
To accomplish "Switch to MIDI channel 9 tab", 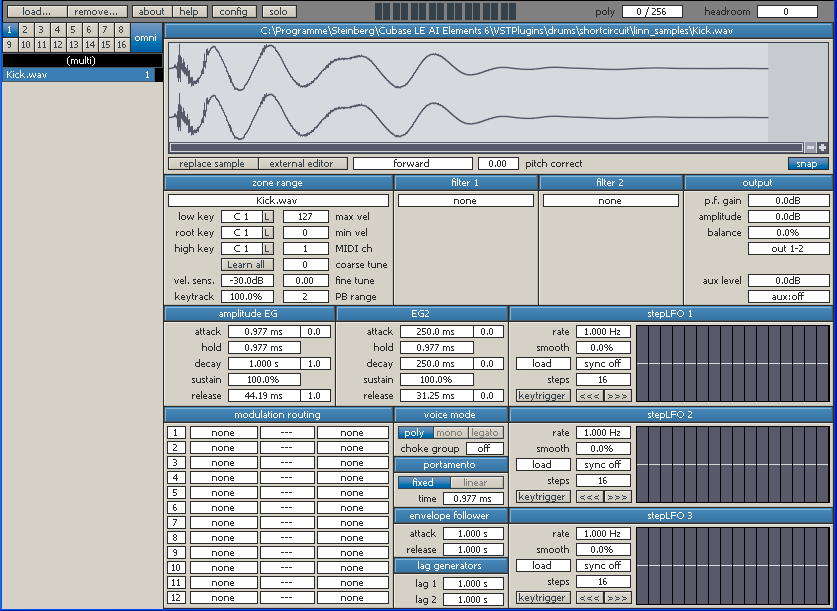I will [10, 45].
